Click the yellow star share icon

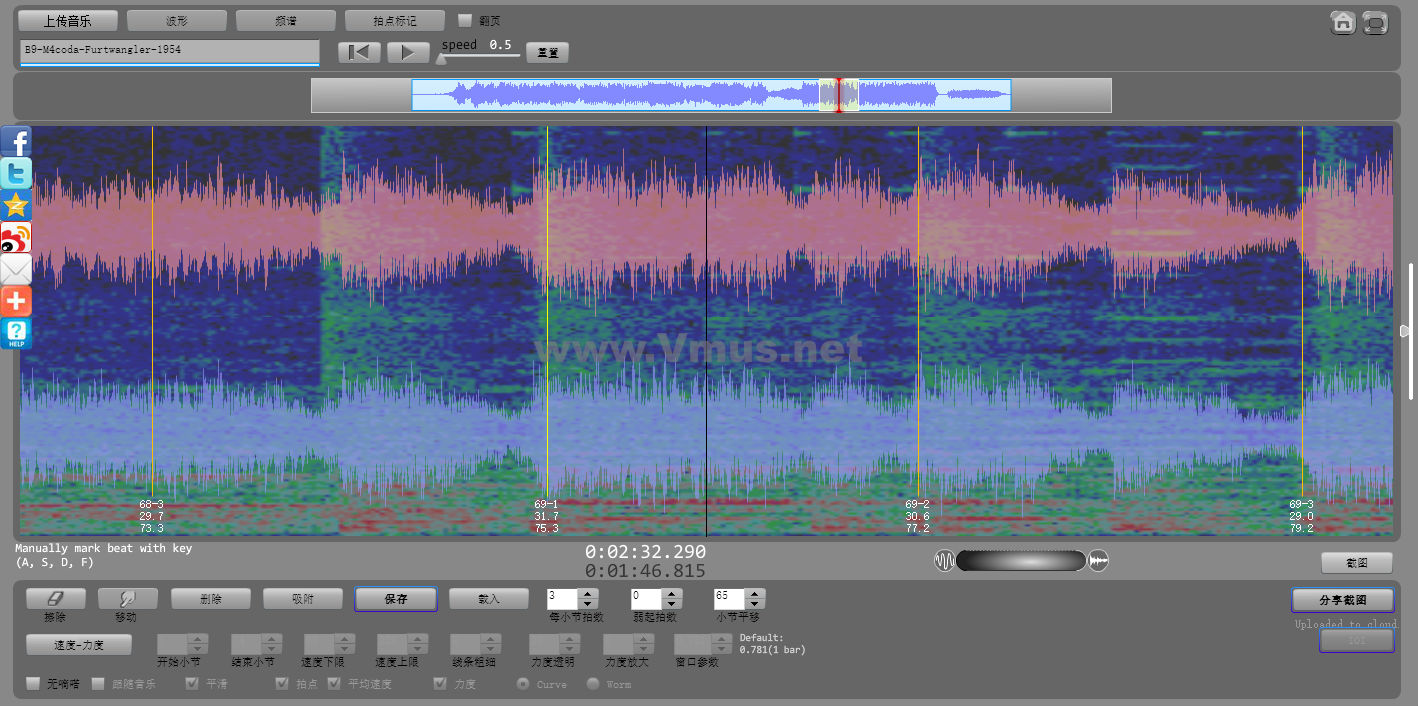[16, 205]
